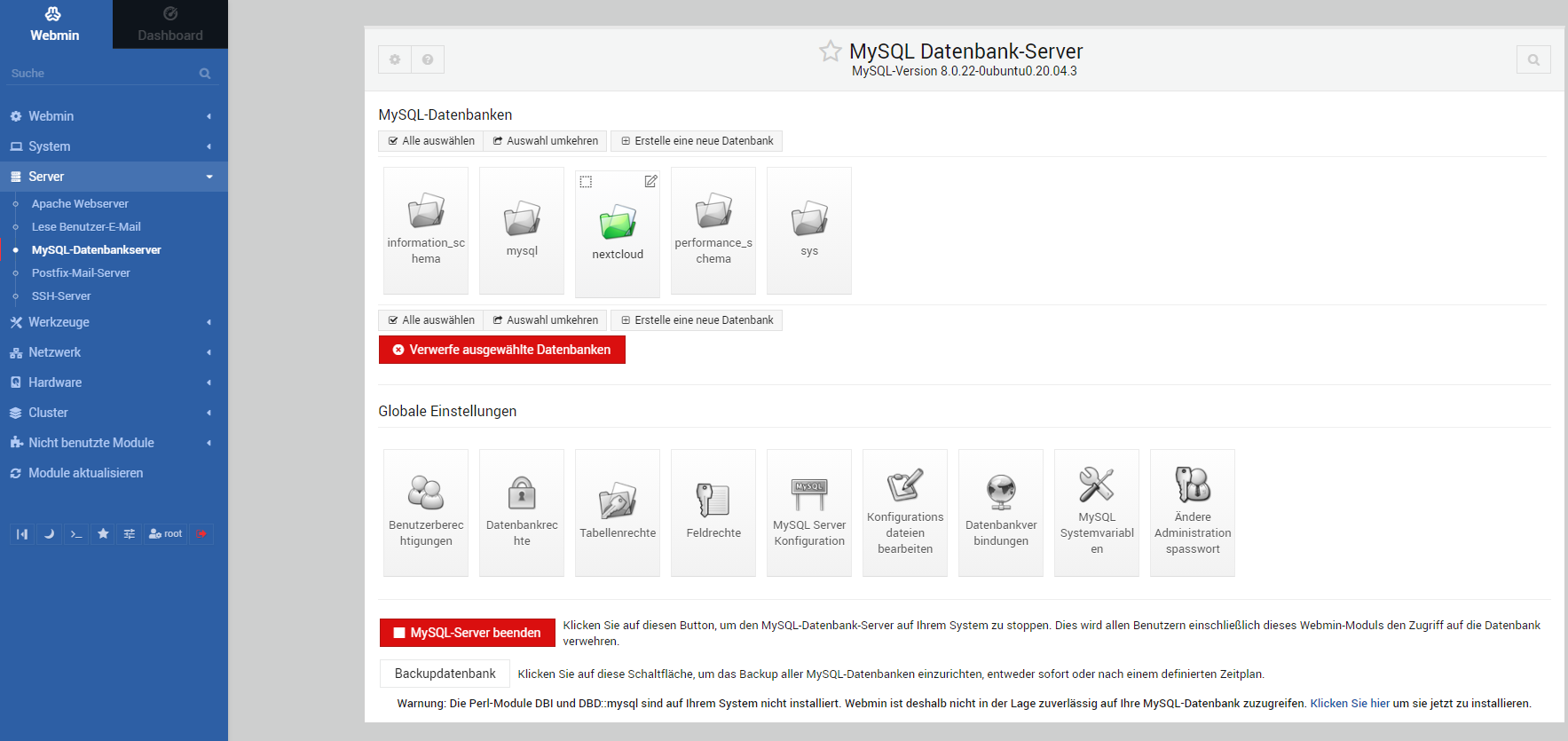Click lower Erstelle eine neue Datenbank
The height and width of the screenshot is (741, 1568).
pyautogui.click(x=697, y=320)
